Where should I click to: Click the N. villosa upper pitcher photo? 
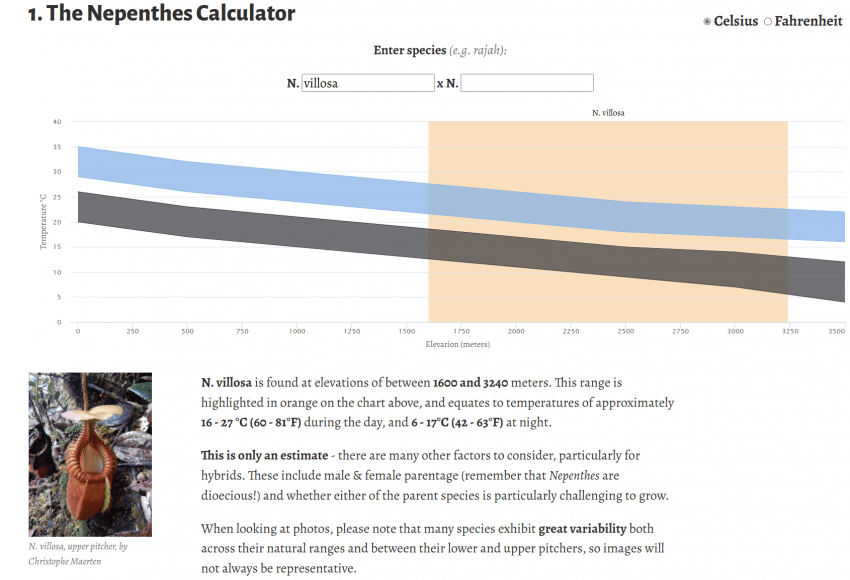[90, 454]
